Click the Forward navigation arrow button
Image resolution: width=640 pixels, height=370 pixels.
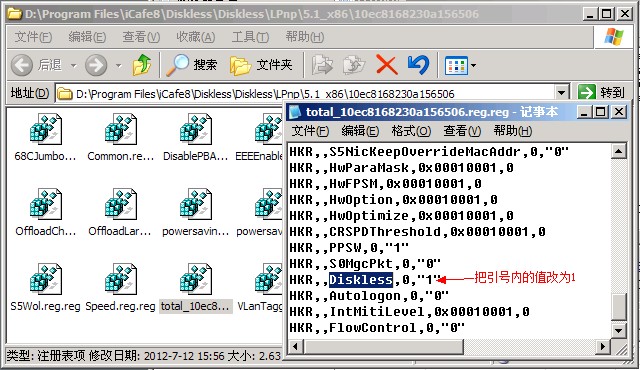click(x=96, y=65)
